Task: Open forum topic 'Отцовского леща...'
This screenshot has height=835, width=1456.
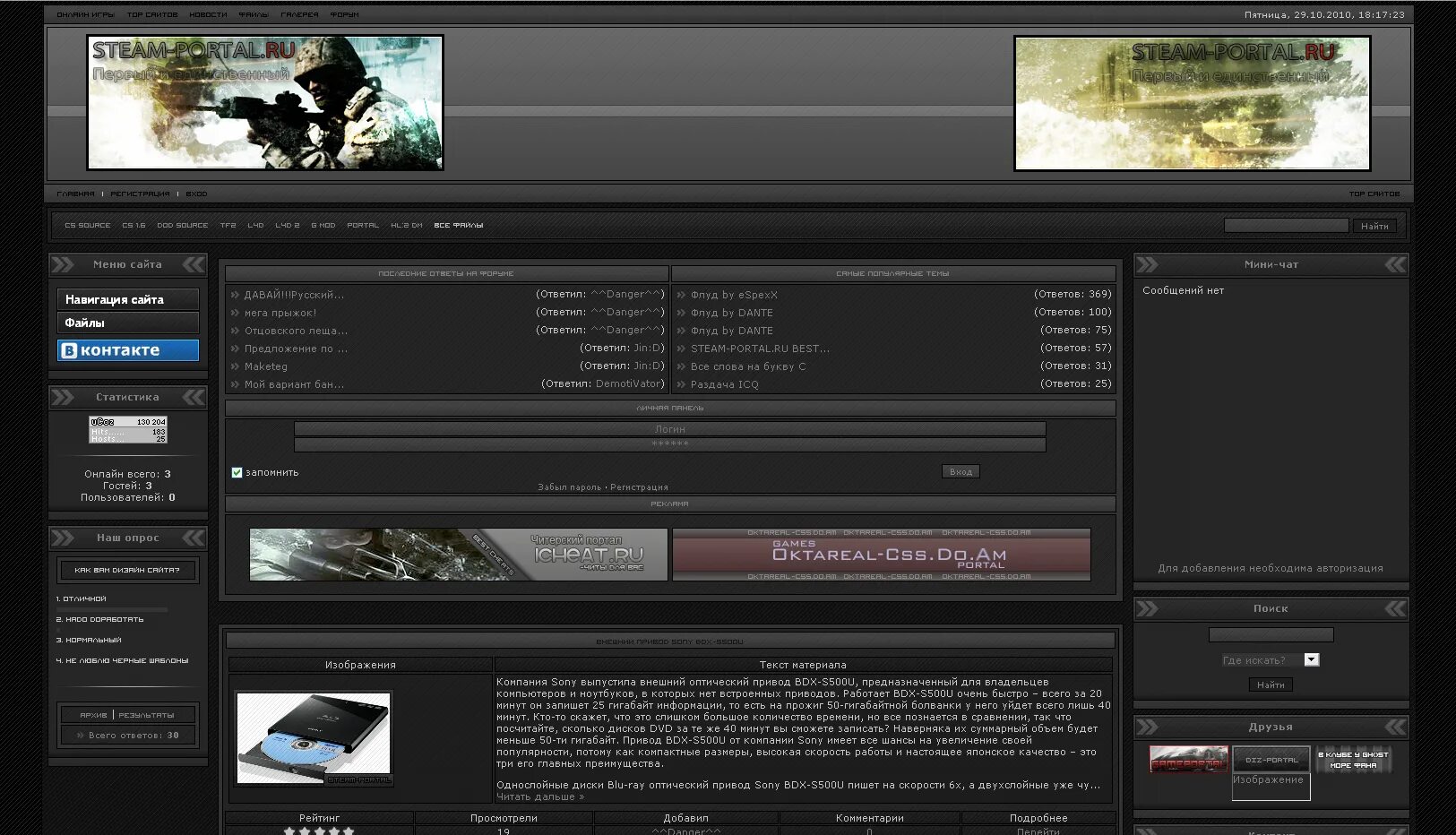Action: pos(296,331)
